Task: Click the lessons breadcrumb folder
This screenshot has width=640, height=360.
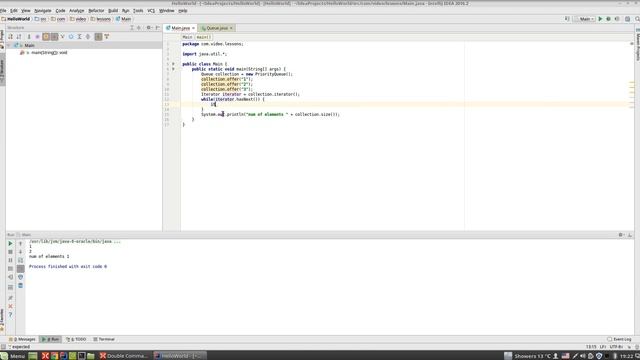Action: (100, 19)
